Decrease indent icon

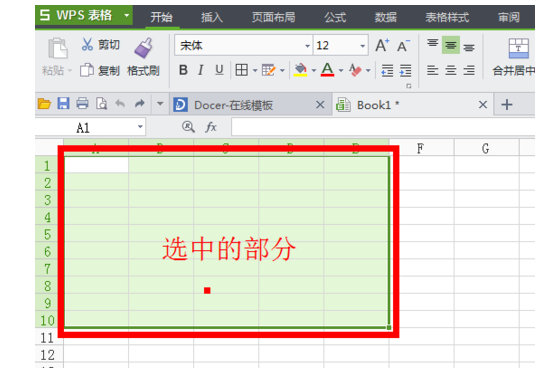pyautogui.click(x=387, y=70)
